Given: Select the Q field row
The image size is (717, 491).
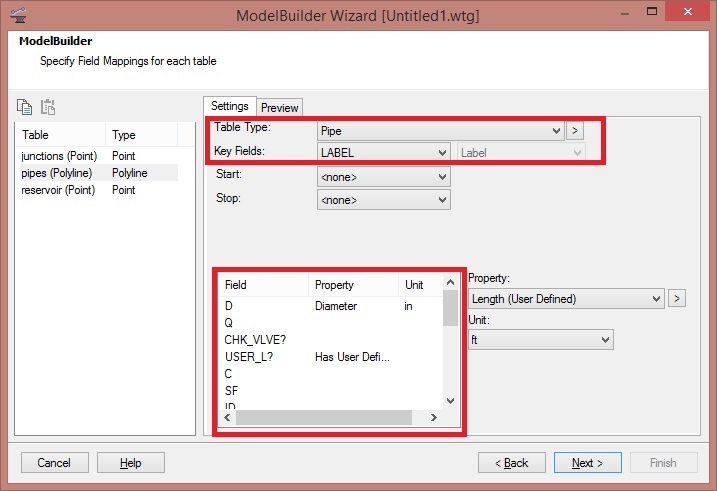Looking at the screenshot, I should point(330,323).
